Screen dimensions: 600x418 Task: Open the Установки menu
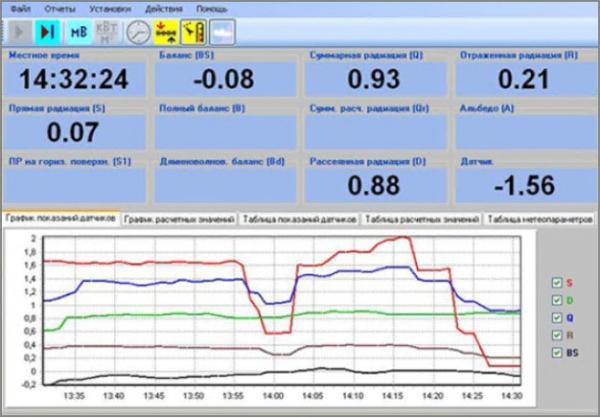point(111,9)
